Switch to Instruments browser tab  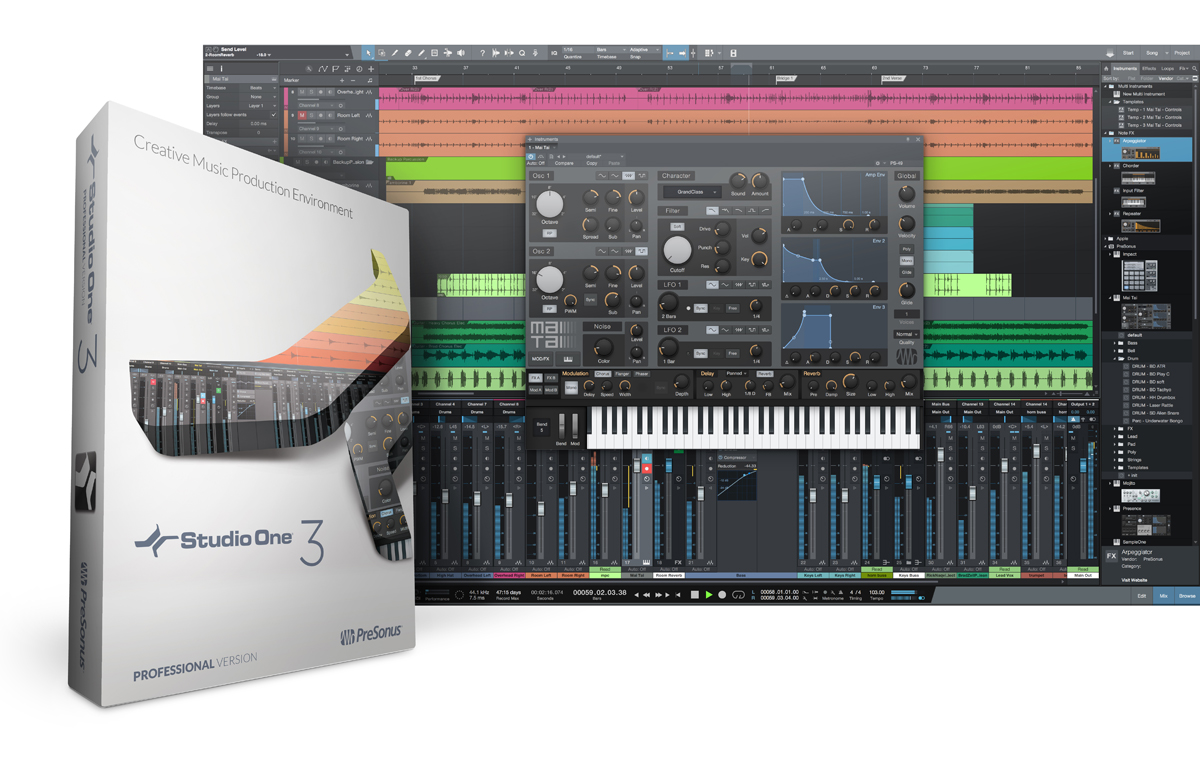pos(1125,68)
